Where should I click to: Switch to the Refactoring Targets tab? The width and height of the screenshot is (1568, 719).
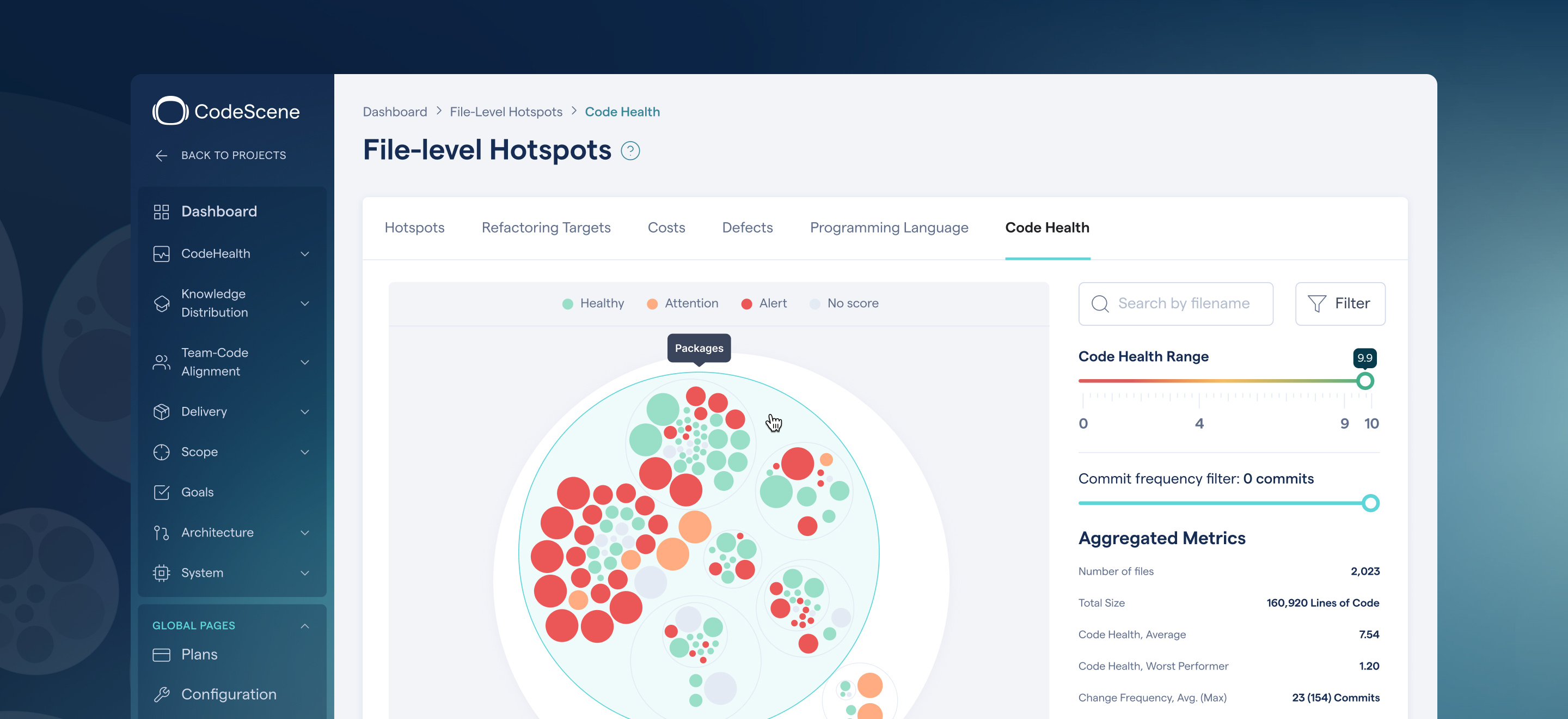[x=546, y=227]
